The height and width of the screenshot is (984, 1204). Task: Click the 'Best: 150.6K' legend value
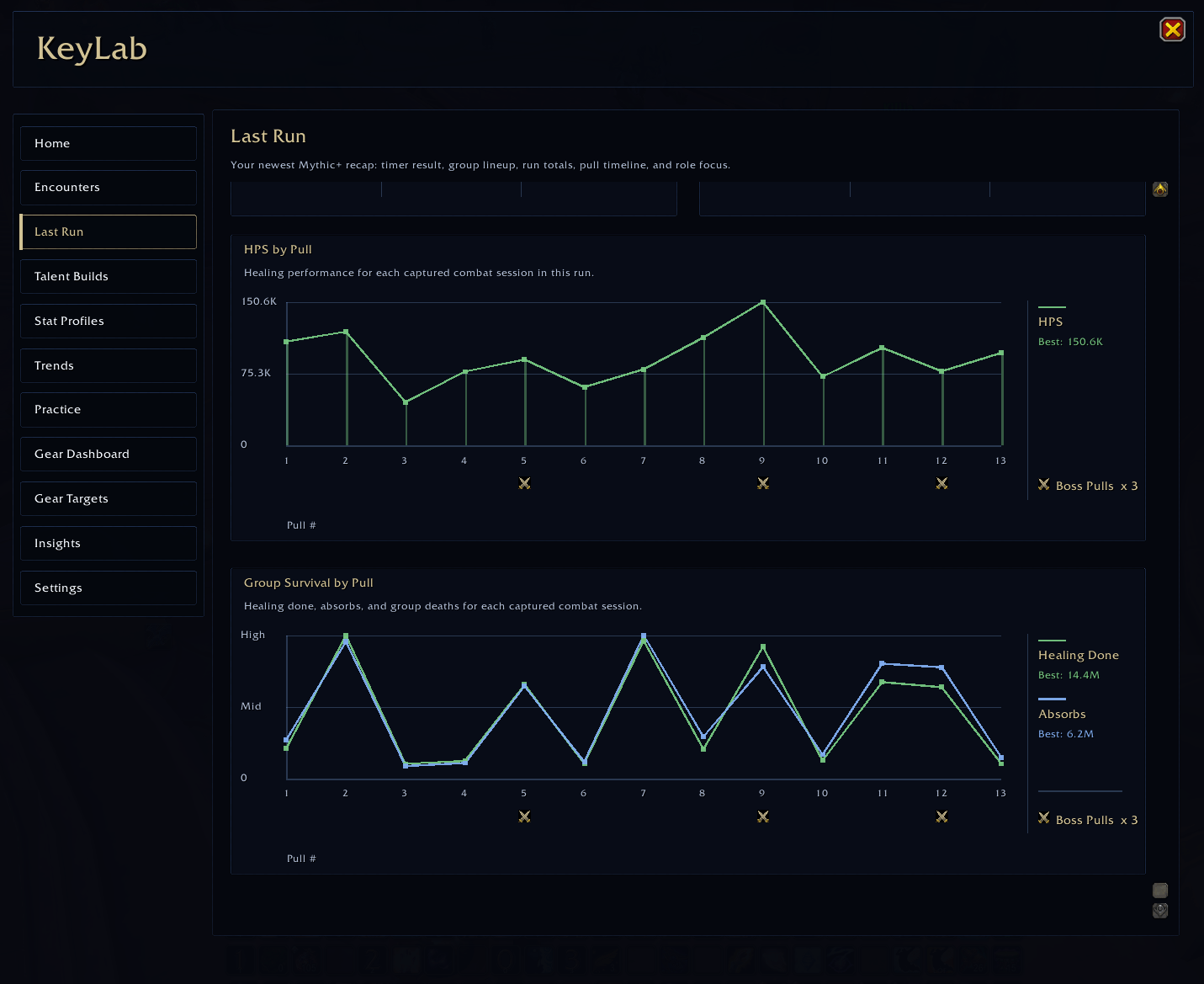1070,342
